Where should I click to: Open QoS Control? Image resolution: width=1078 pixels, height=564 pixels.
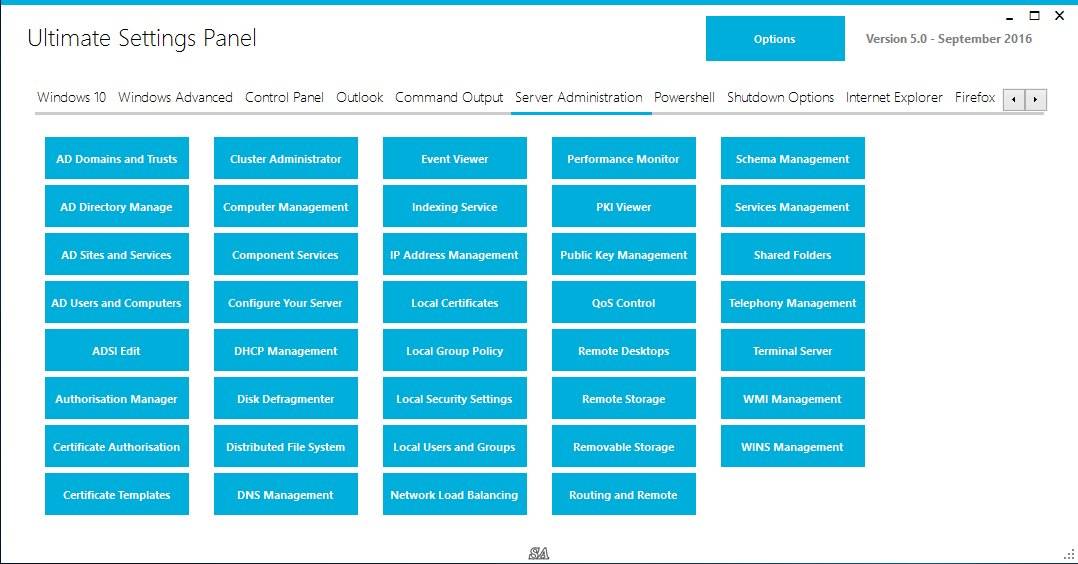pos(624,303)
